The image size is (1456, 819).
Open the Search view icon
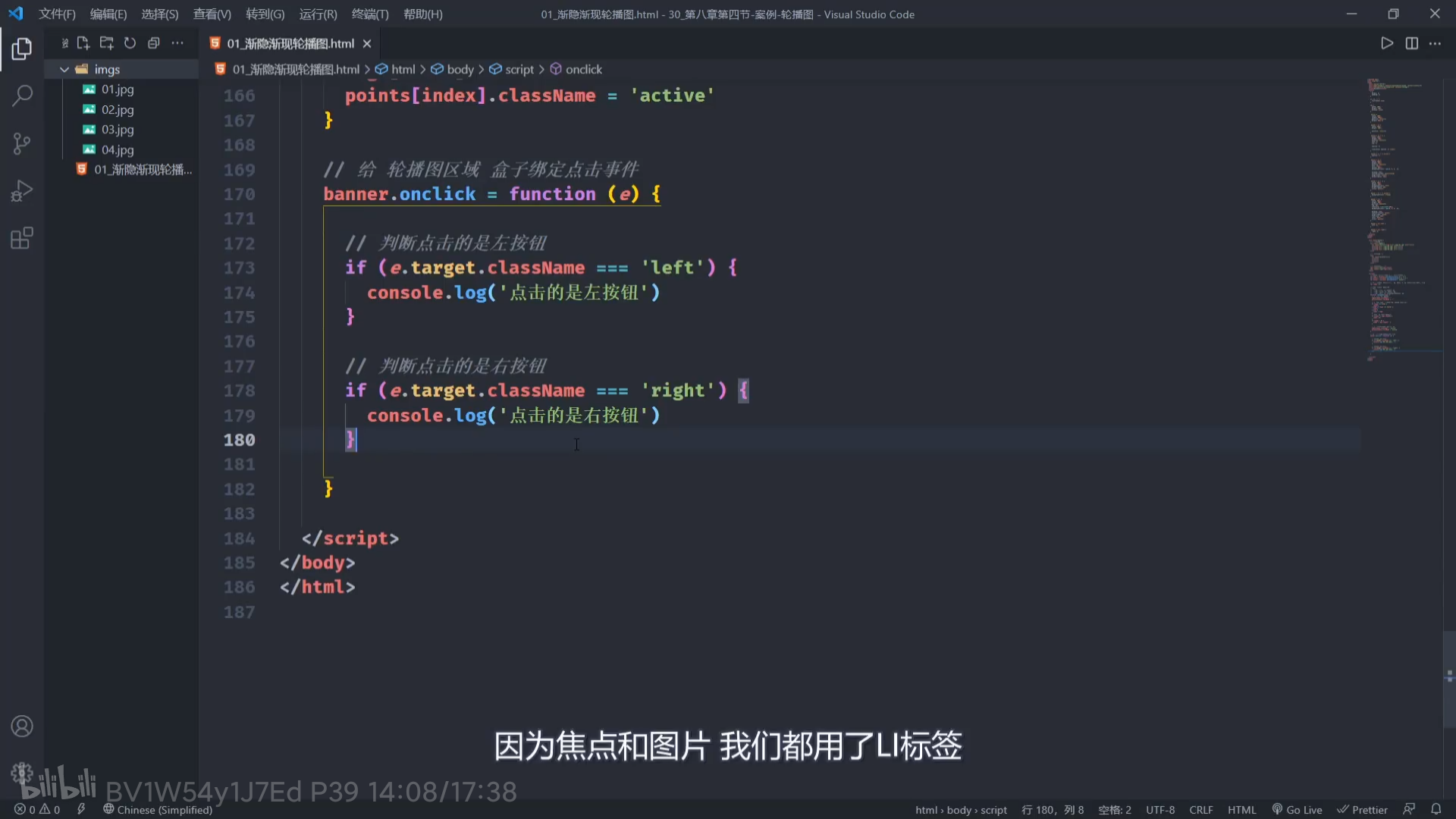(22, 96)
